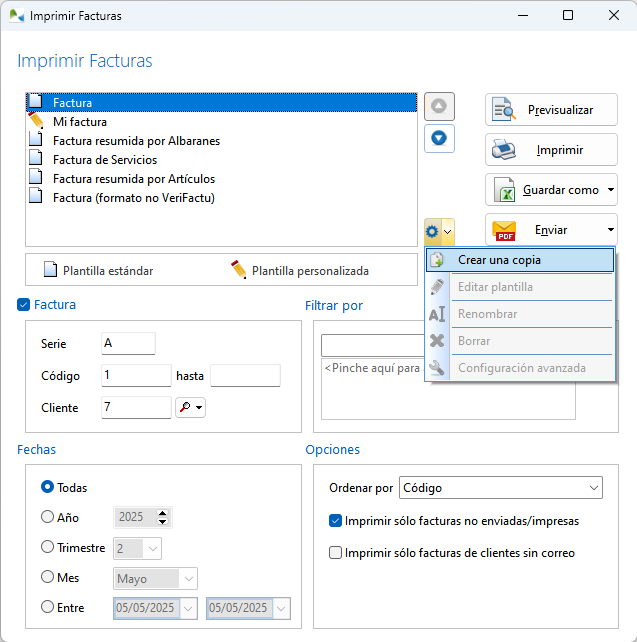Click Previsualizar button with magnifier icon
The height and width of the screenshot is (642, 637).
pyautogui.click(x=551, y=110)
